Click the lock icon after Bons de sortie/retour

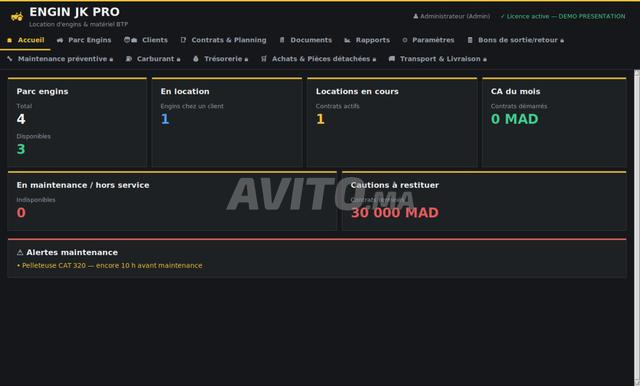562,40
